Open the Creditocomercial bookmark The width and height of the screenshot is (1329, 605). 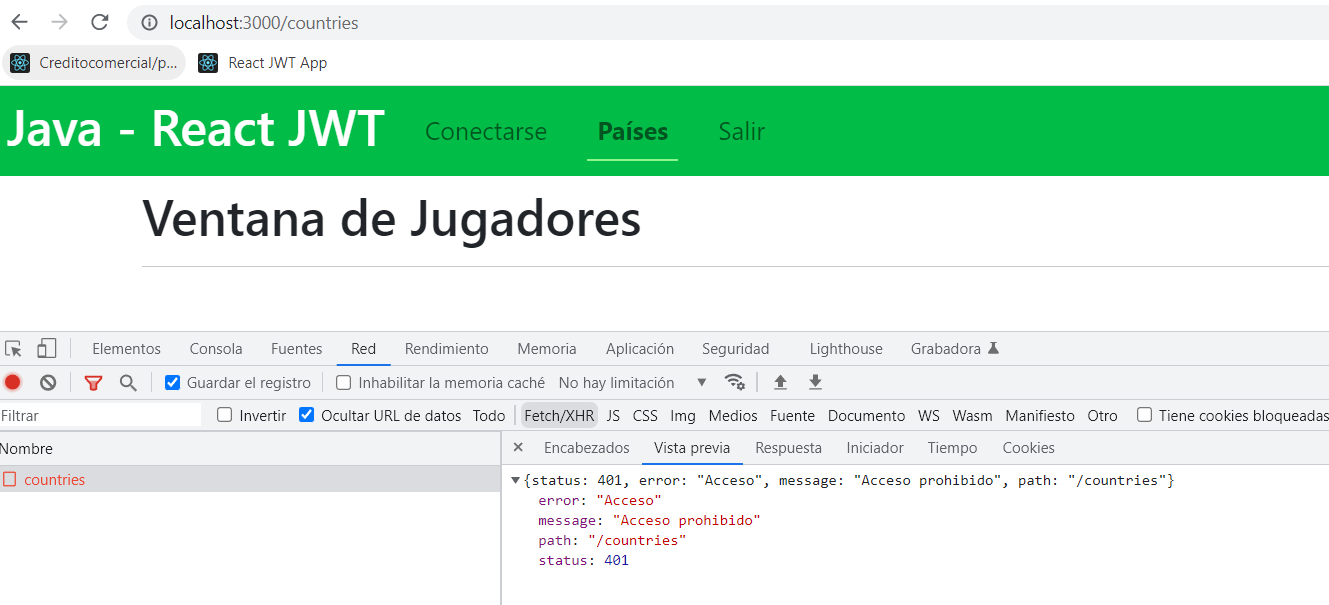coord(93,63)
